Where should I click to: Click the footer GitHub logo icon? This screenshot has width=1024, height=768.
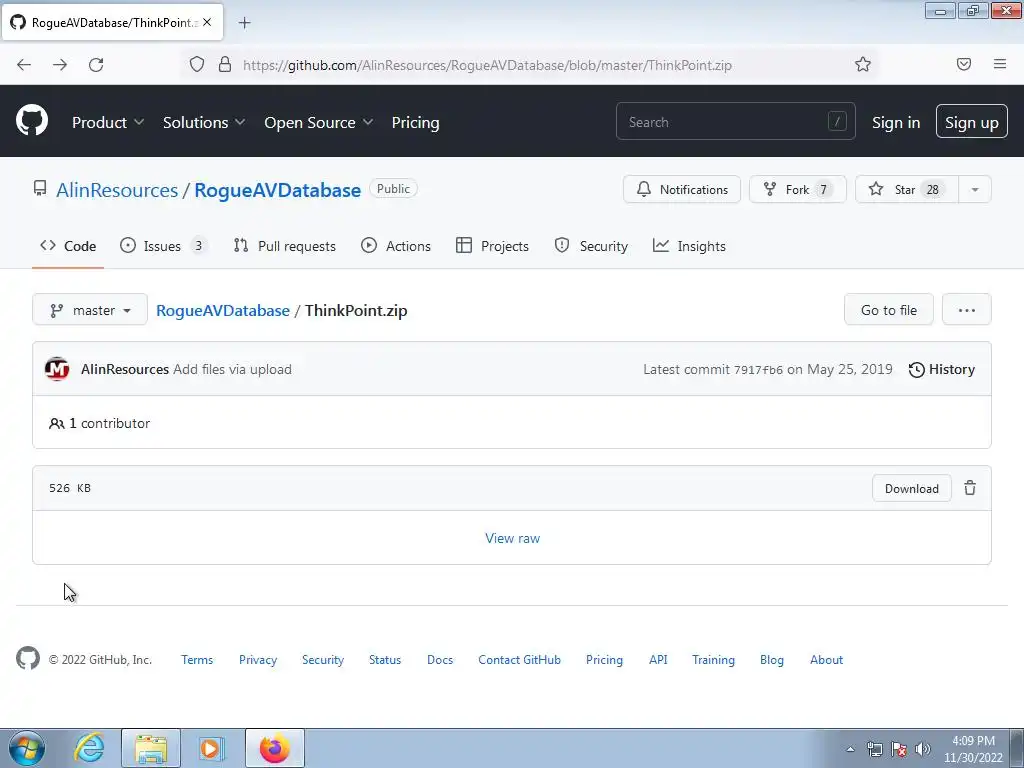[x=28, y=658]
